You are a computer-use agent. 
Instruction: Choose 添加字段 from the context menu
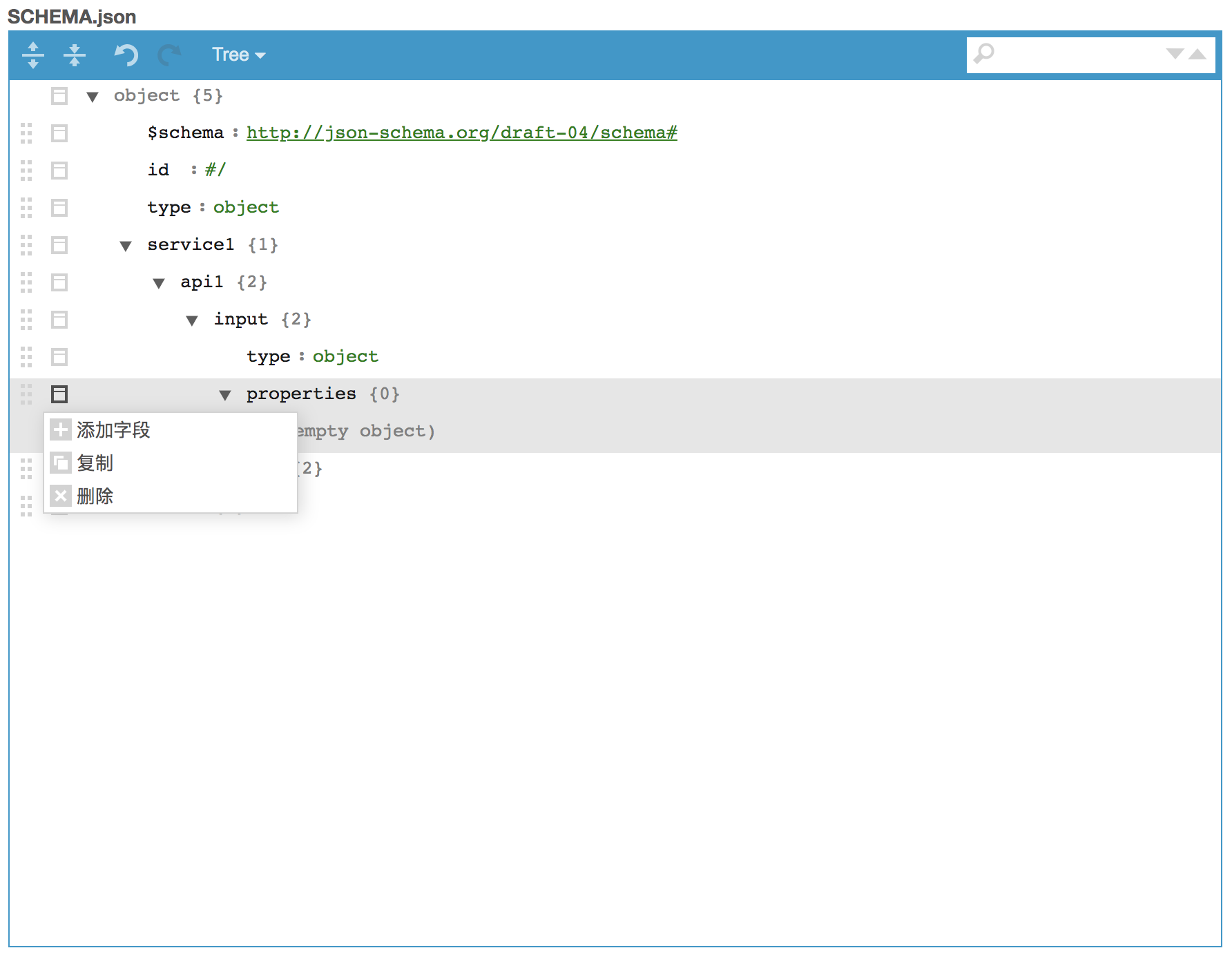pyautogui.click(x=171, y=430)
